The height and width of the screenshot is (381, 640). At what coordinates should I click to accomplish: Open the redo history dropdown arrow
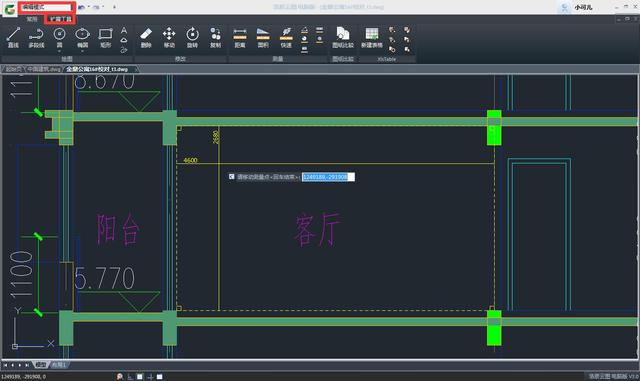[103, 7]
